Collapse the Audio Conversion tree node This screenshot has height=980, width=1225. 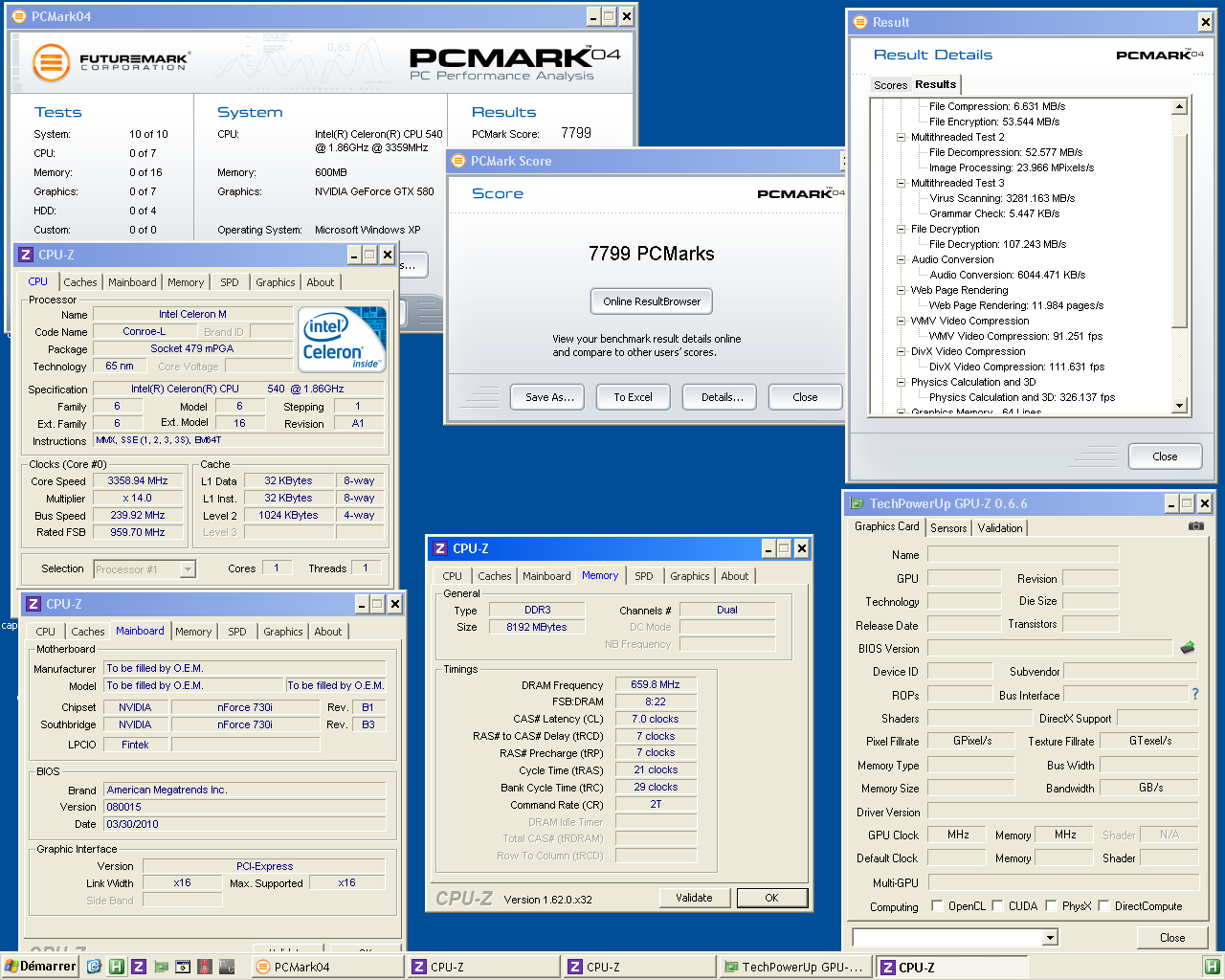(901, 259)
